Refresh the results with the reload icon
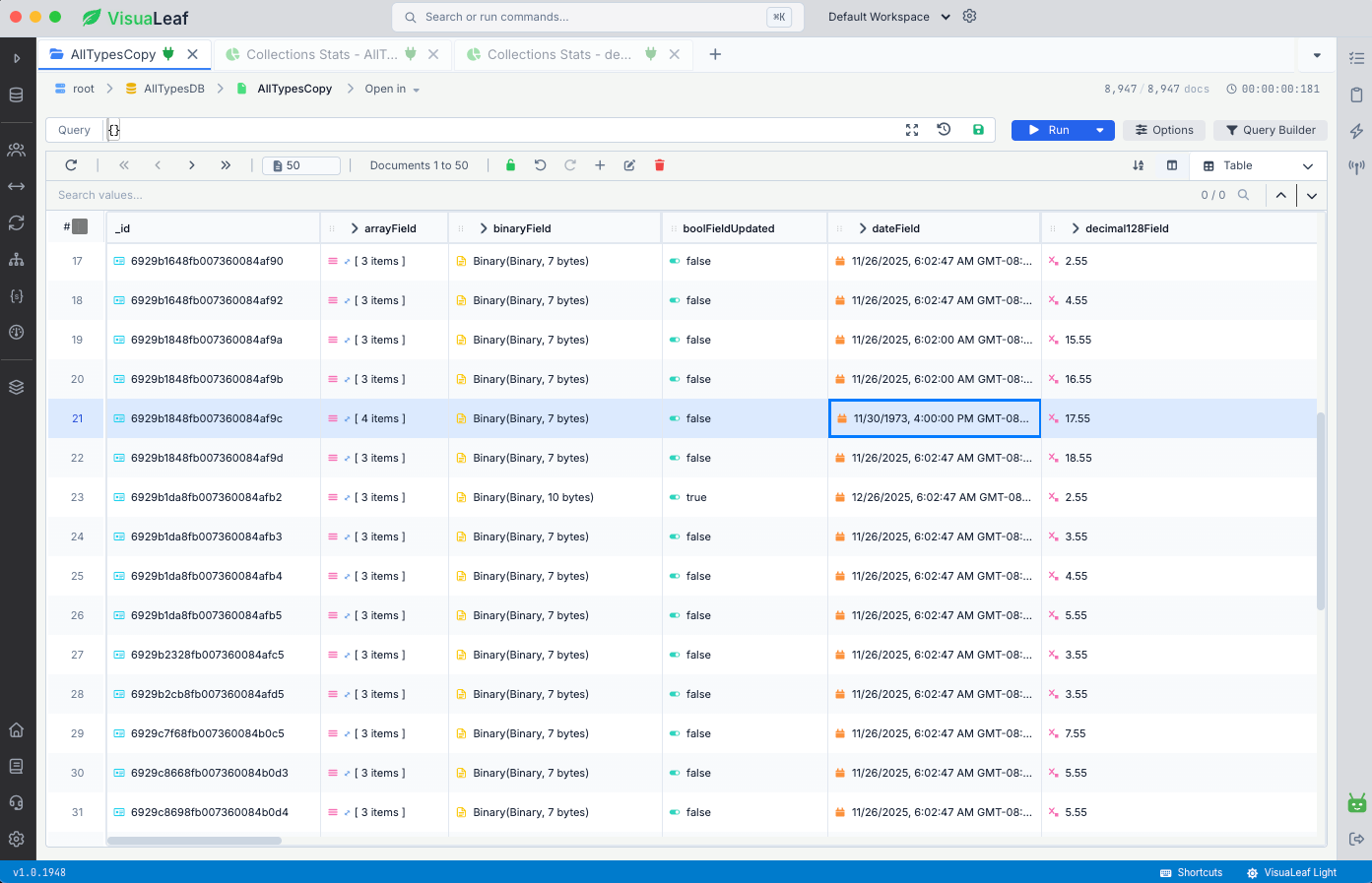This screenshot has height=883, width=1372. coord(71,165)
